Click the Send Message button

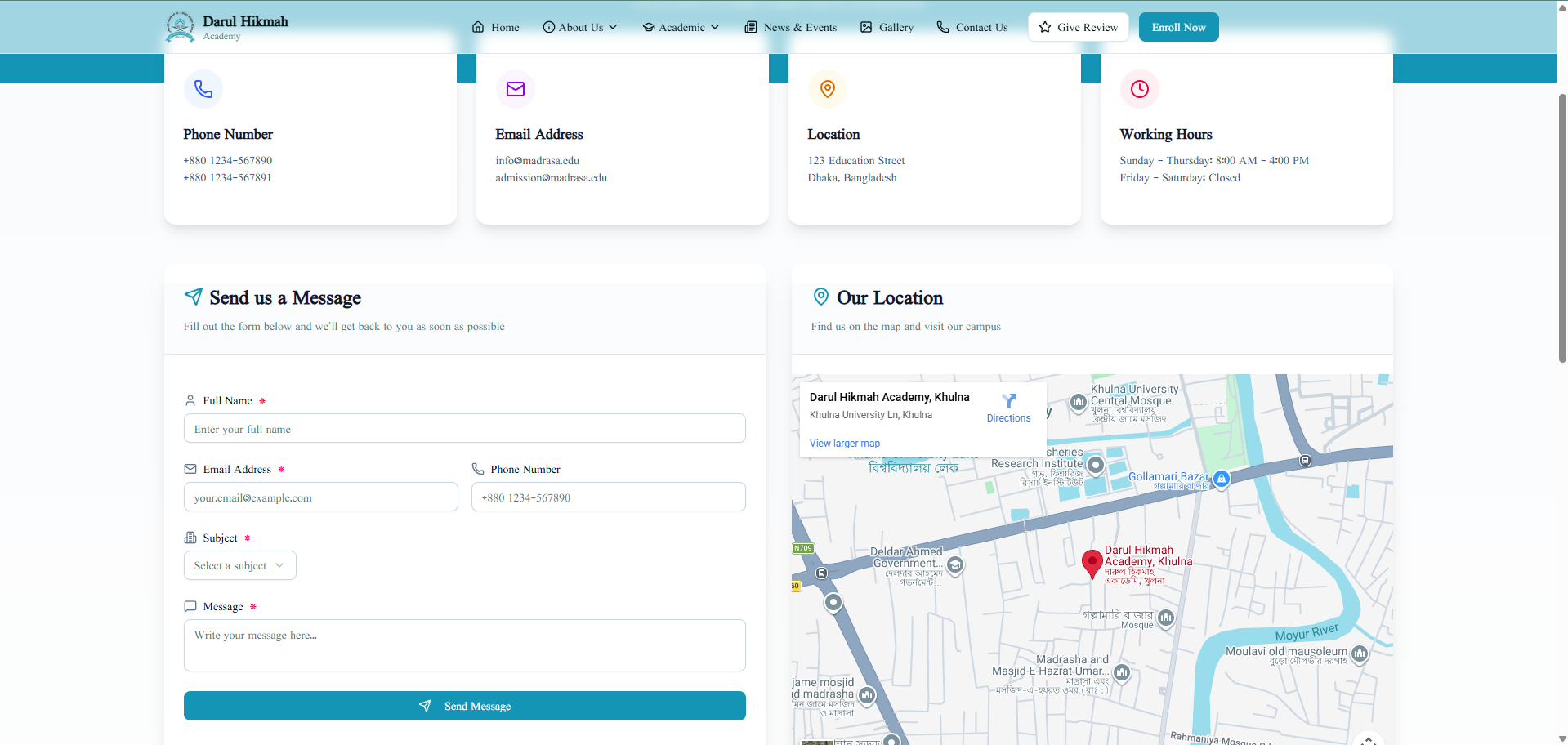[465, 706]
